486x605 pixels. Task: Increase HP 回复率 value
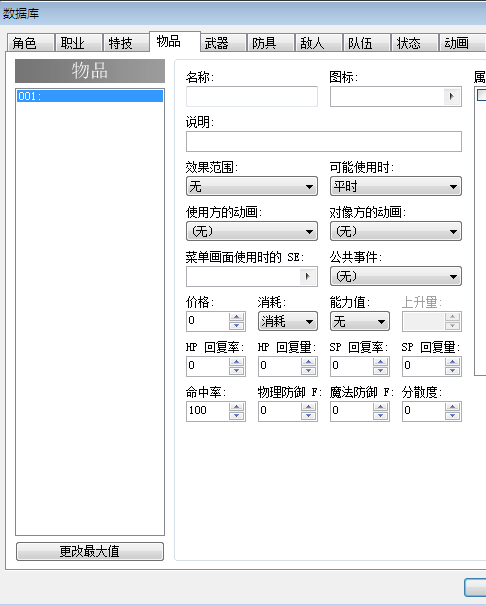pos(236,362)
